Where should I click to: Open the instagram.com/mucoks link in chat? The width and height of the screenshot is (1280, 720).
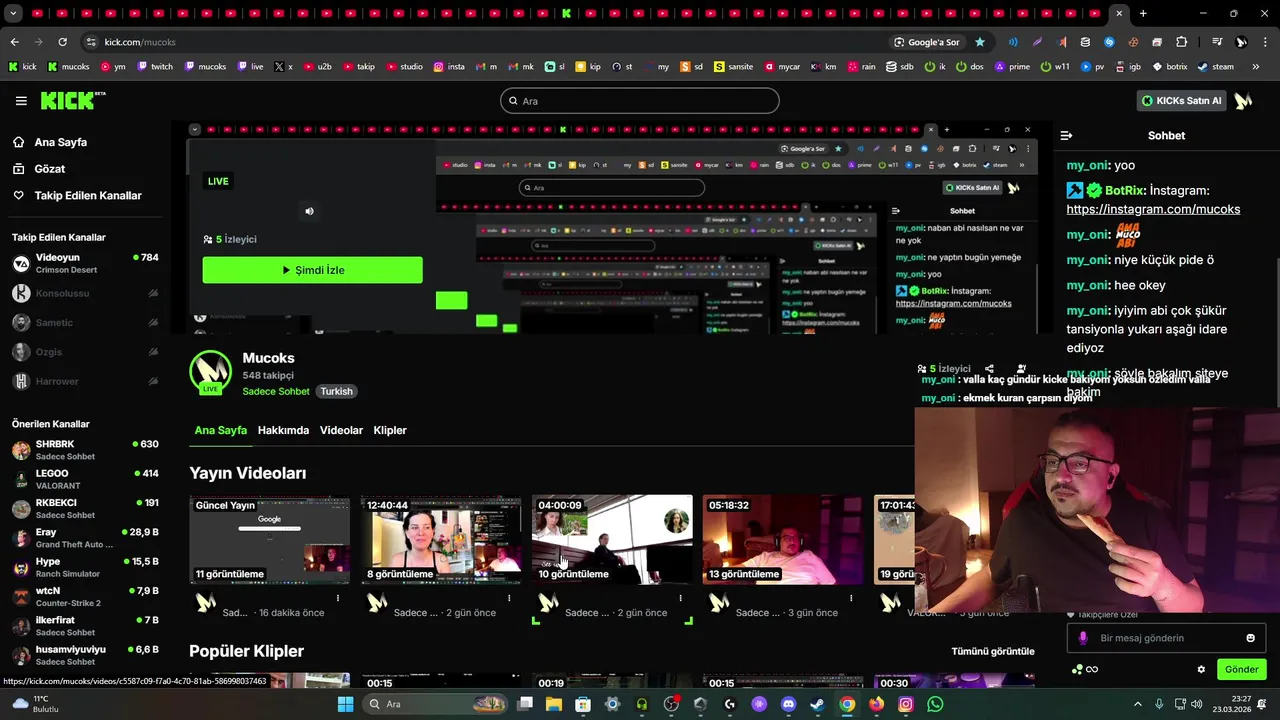(1153, 209)
